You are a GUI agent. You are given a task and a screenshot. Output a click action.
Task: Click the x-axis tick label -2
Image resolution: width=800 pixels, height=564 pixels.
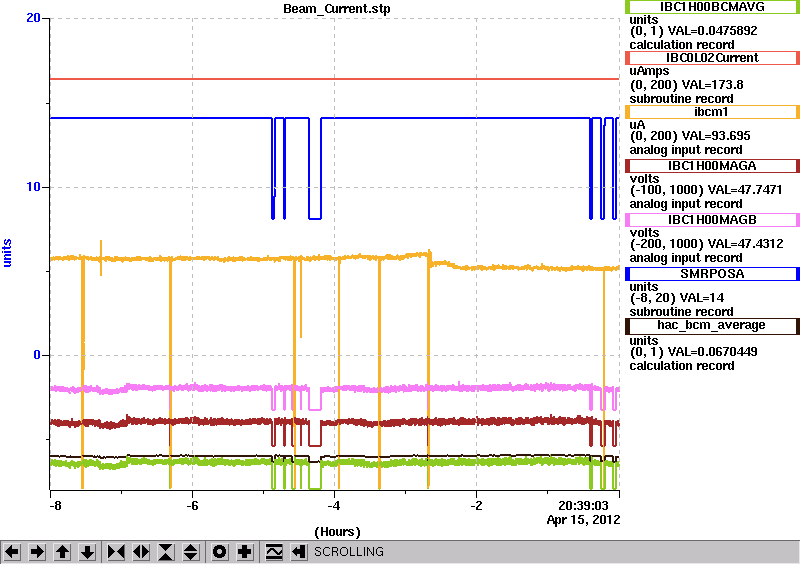click(476, 505)
